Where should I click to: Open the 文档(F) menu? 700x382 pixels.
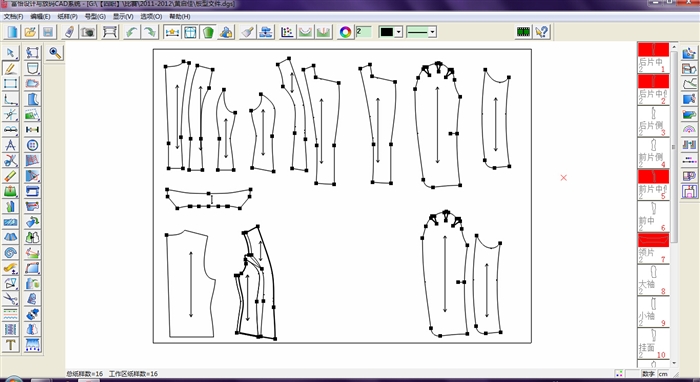point(13,17)
